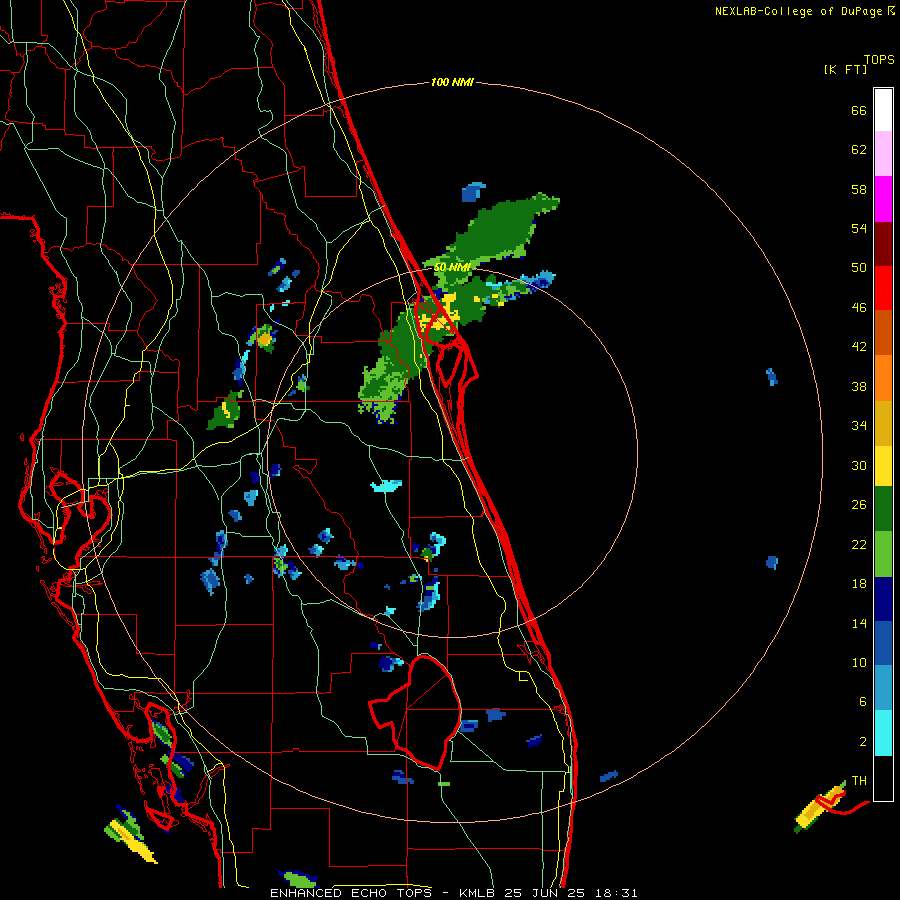The height and width of the screenshot is (900, 900).
Task: Click the '10' legend number
Action: [x=859, y=663]
